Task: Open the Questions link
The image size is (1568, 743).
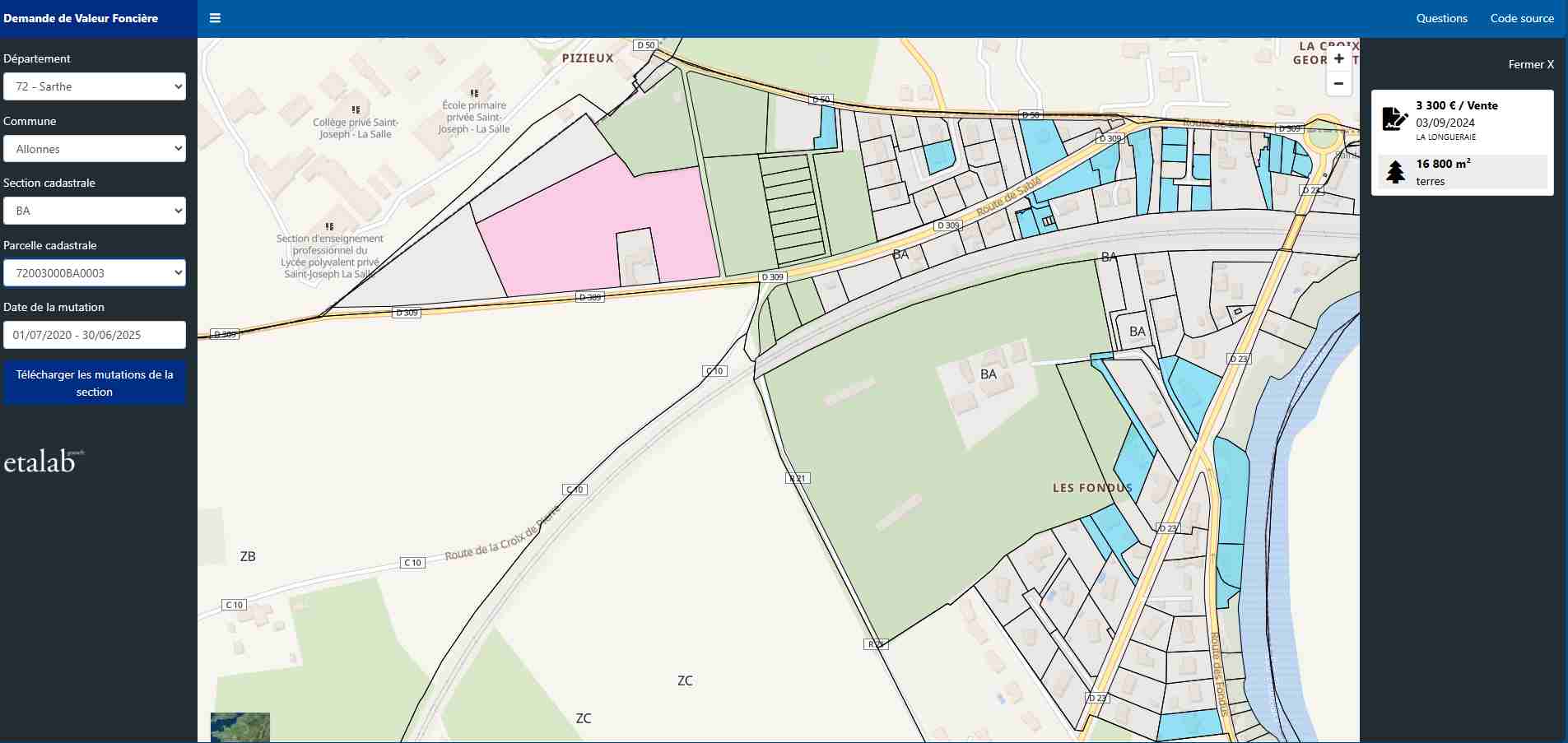Action: pos(1441,18)
